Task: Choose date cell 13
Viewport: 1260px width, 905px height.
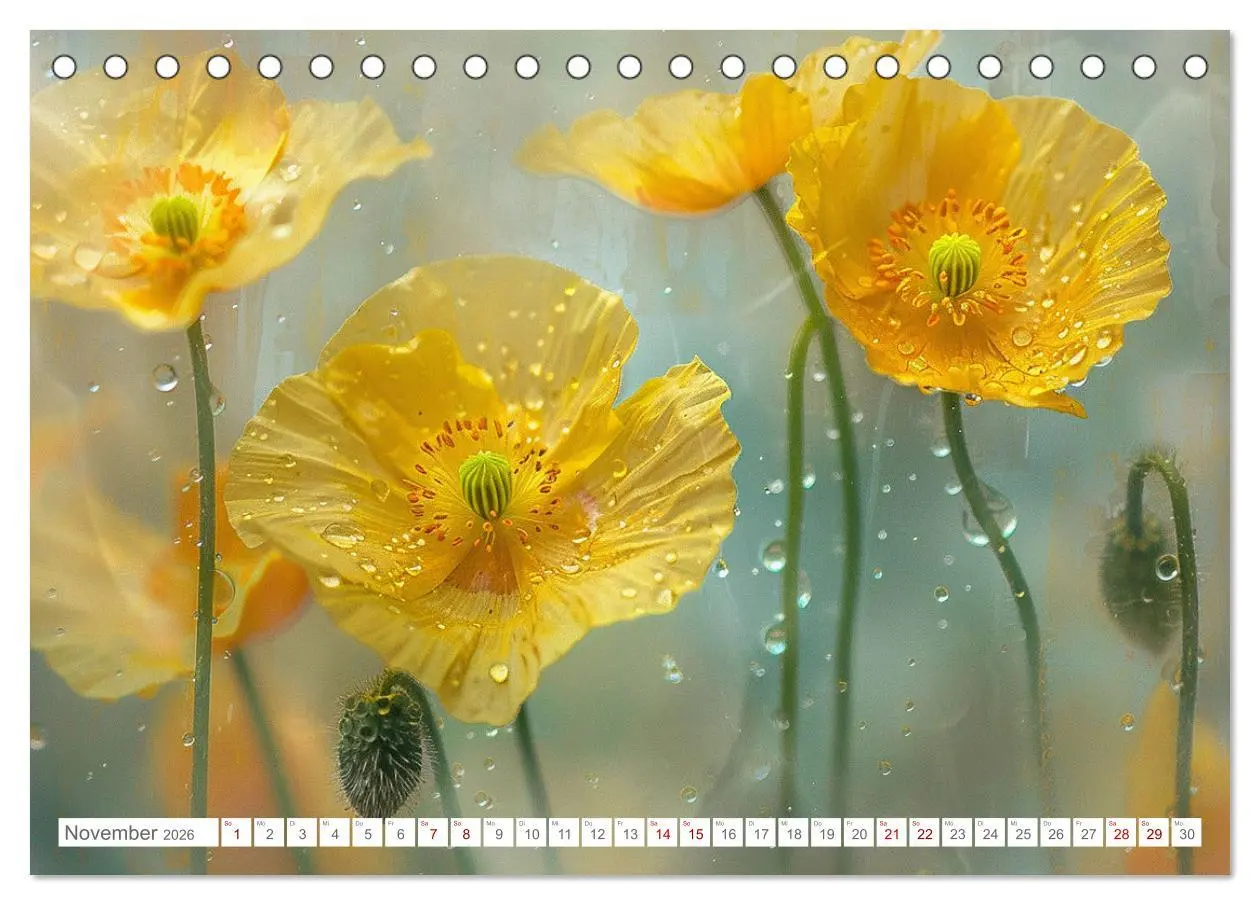Action: point(629,832)
